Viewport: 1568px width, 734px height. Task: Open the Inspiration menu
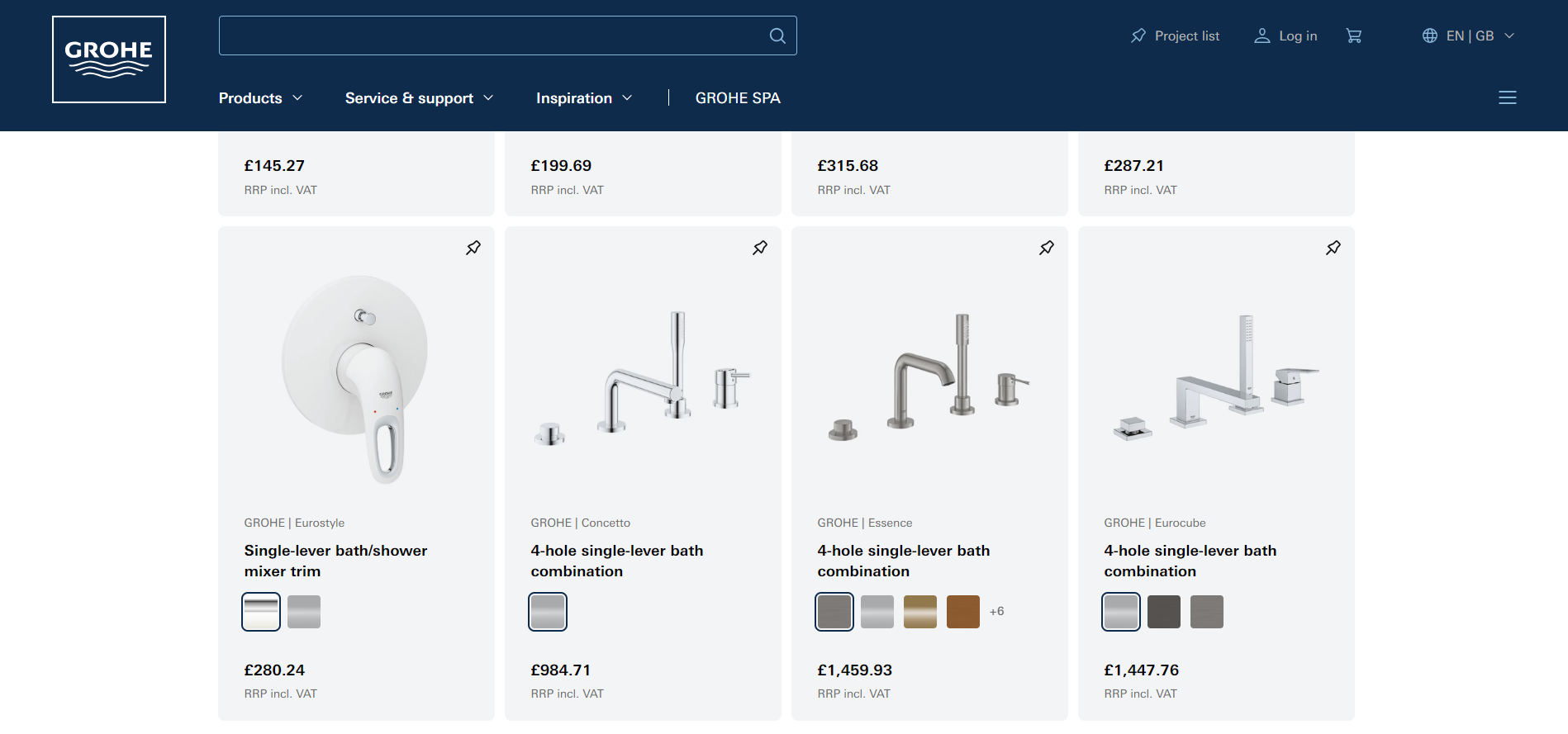pos(583,97)
